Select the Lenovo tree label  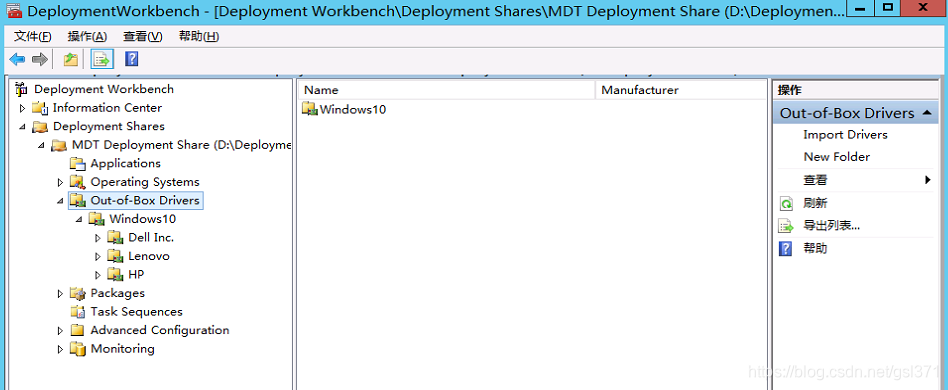pyautogui.click(x=149, y=256)
